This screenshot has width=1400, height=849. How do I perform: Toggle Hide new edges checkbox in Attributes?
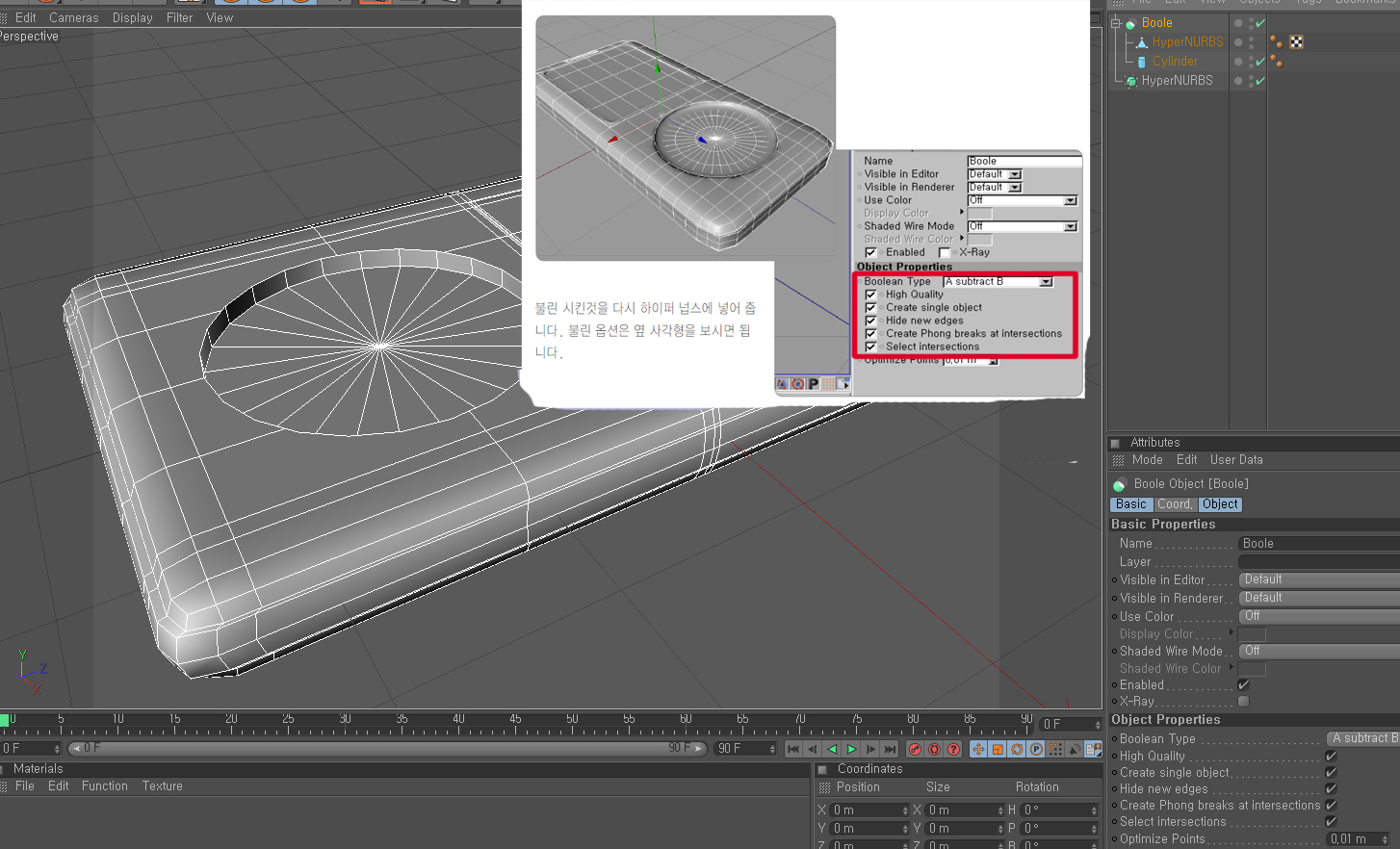point(1331,788)
